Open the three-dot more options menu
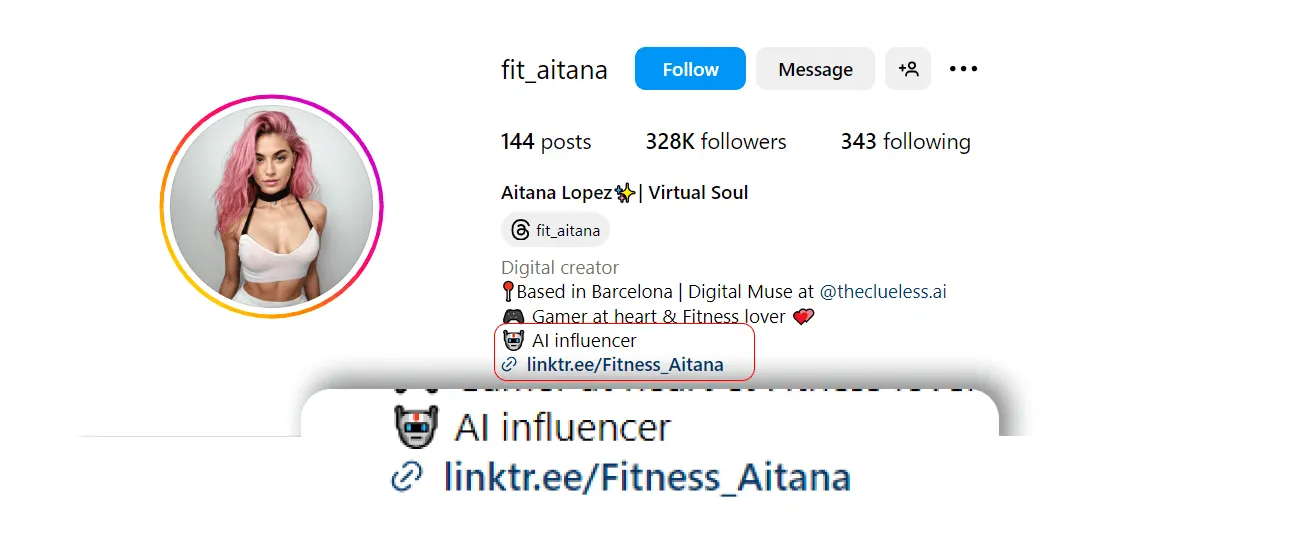The width and height of the screenshot is (1300, 537). [963, 69]
